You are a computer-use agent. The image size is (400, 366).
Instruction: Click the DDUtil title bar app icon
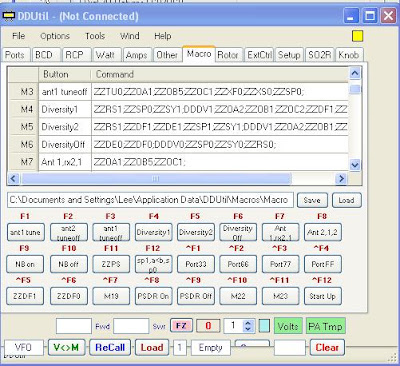point(9,16)
